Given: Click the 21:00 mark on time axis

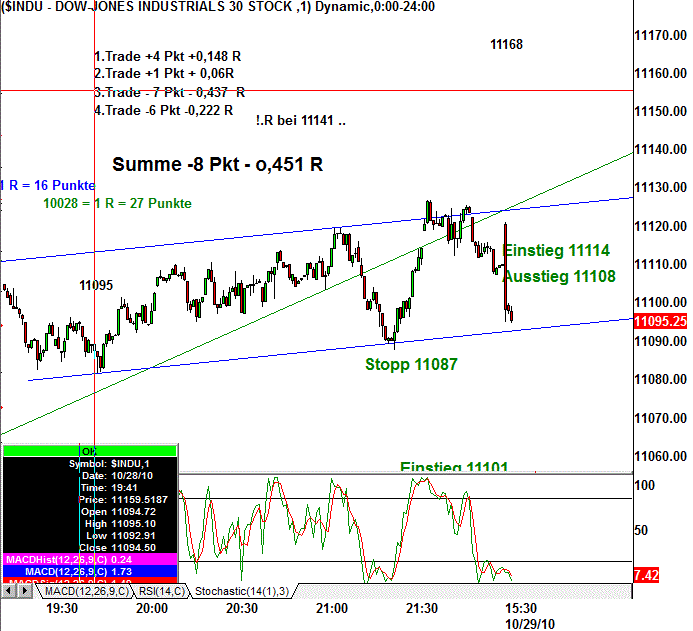Looking at the screenshot, I should point(333,608).
